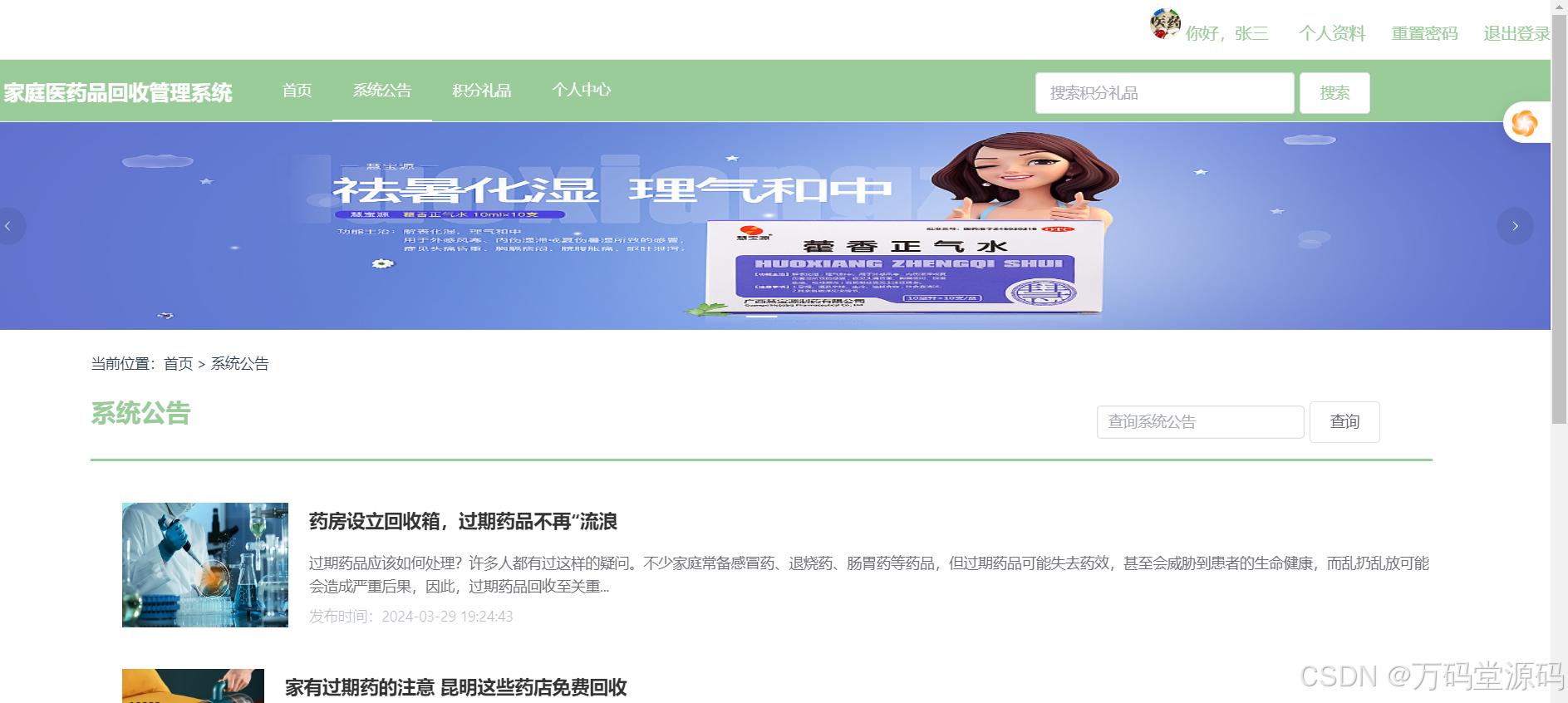This screenshot has width=1568, height=703.
Task: Click the 家庭医药品回收管理系统 site title
Action: (x=118, y=92)
